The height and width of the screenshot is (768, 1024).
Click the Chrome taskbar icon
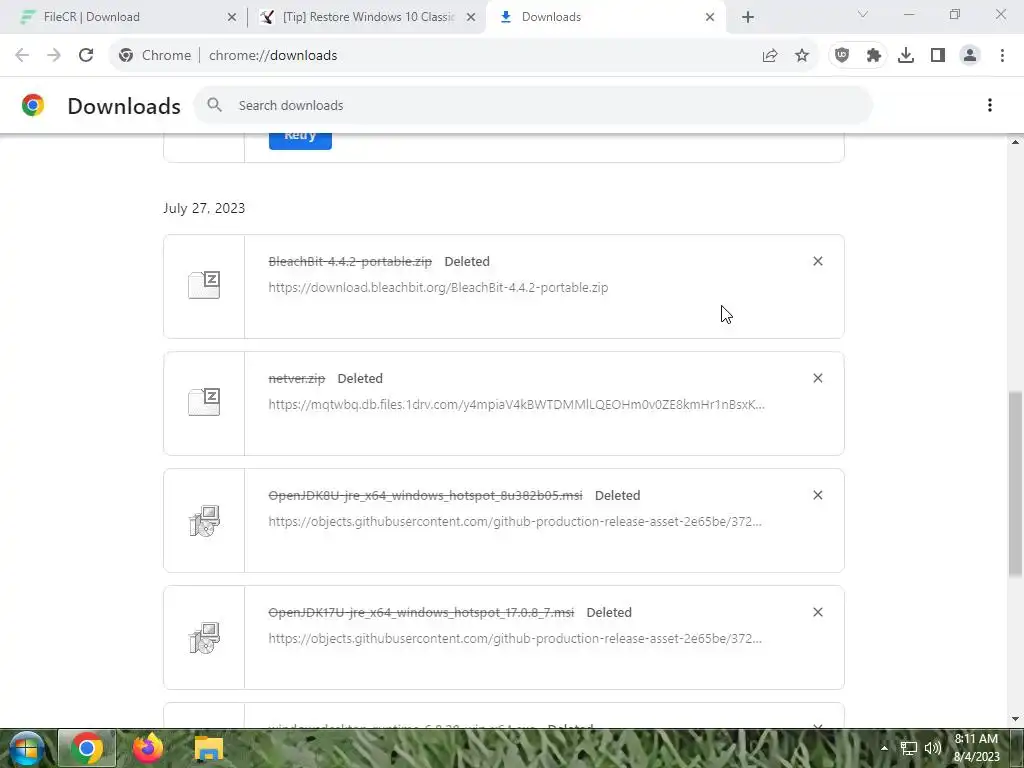[87, 748]
